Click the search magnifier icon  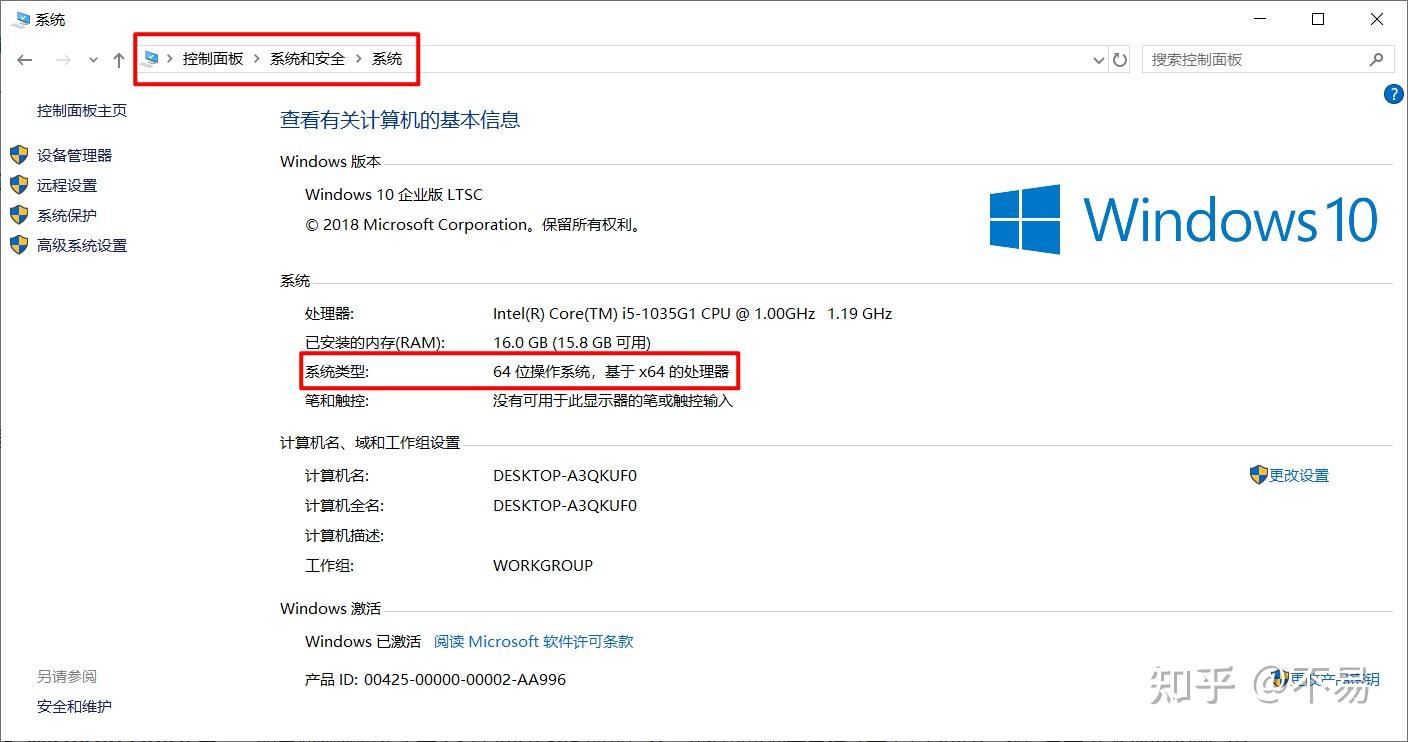click(1376, 60)
